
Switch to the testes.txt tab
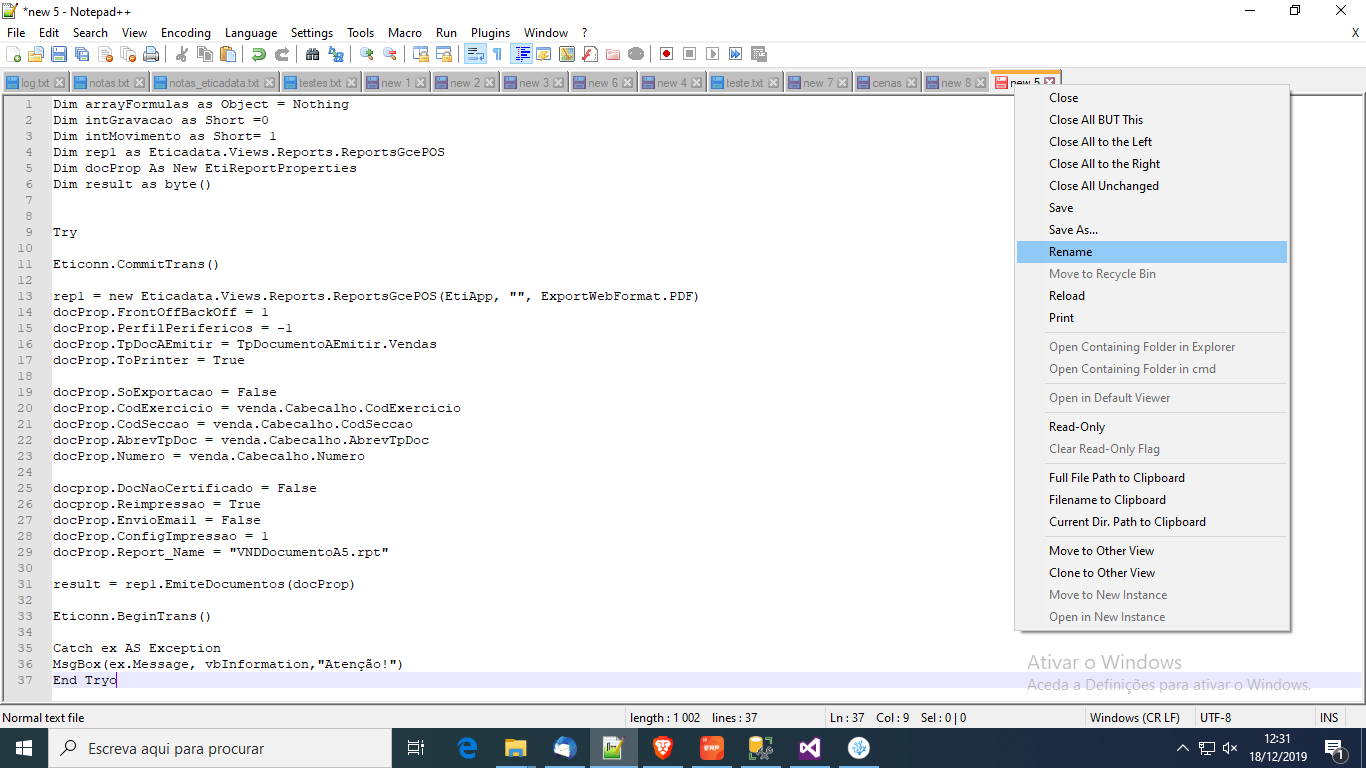click(x=320, y=83)
